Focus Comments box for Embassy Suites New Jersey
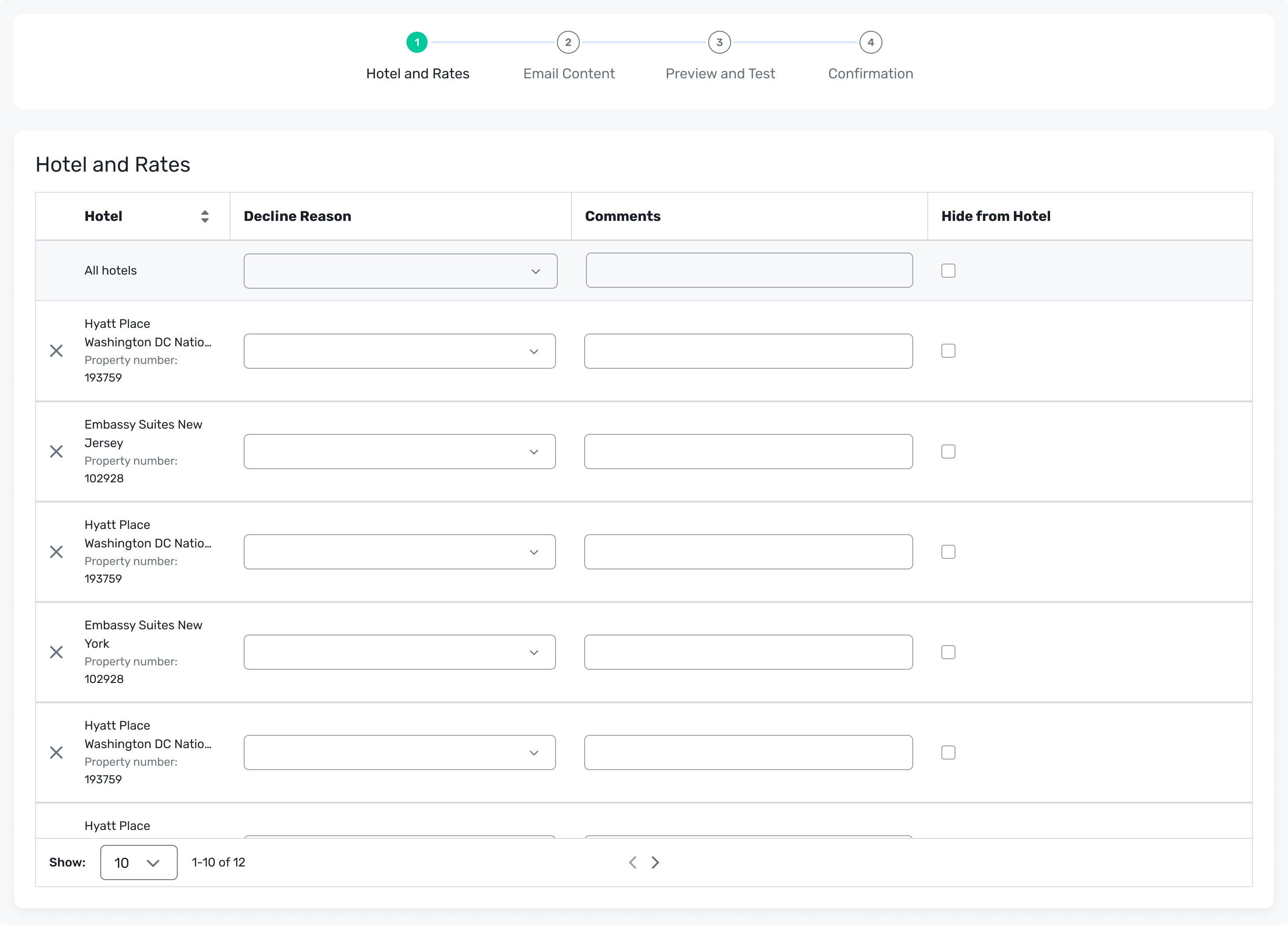Screen dimensions: 1288x925 [749, 451]
